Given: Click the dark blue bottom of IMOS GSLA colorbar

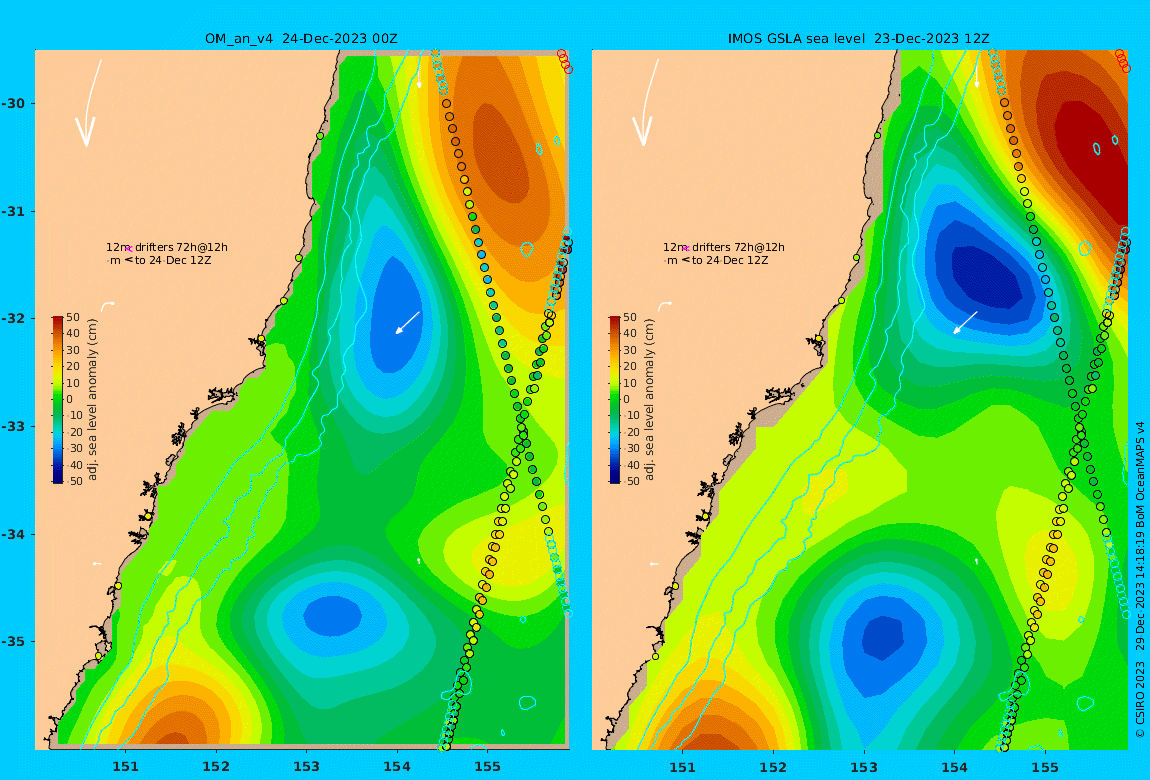Looking at the screenshot, I should click(x=615, y=479).
